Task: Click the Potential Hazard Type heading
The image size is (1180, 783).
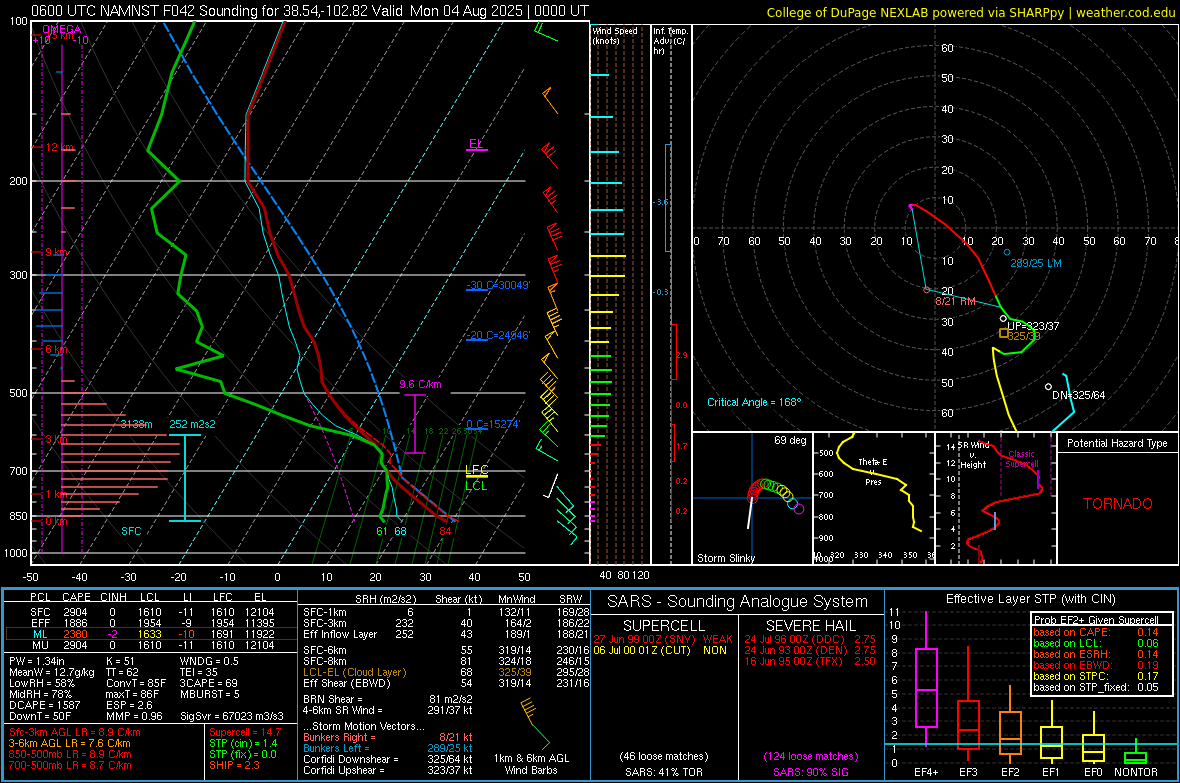Action: point(1117,443)
